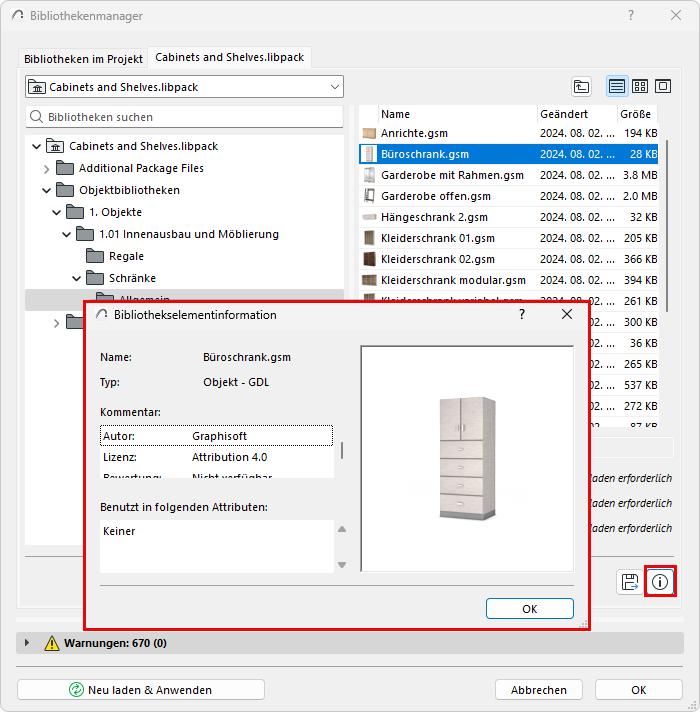Click the Schränke folder icon
Viewport: 700px width, 712px height.
coord(95,277)
